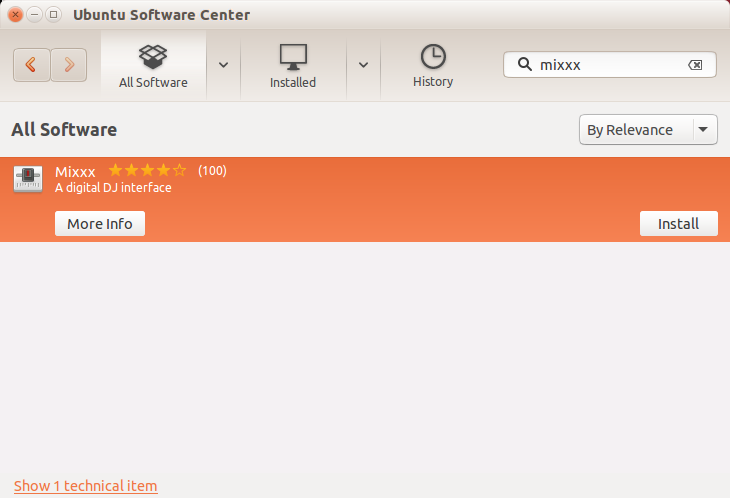Screen dimensions: 730x498
Task: Click the Mixxx star rating
Action: pyautogui.click(x=147, y=170)
